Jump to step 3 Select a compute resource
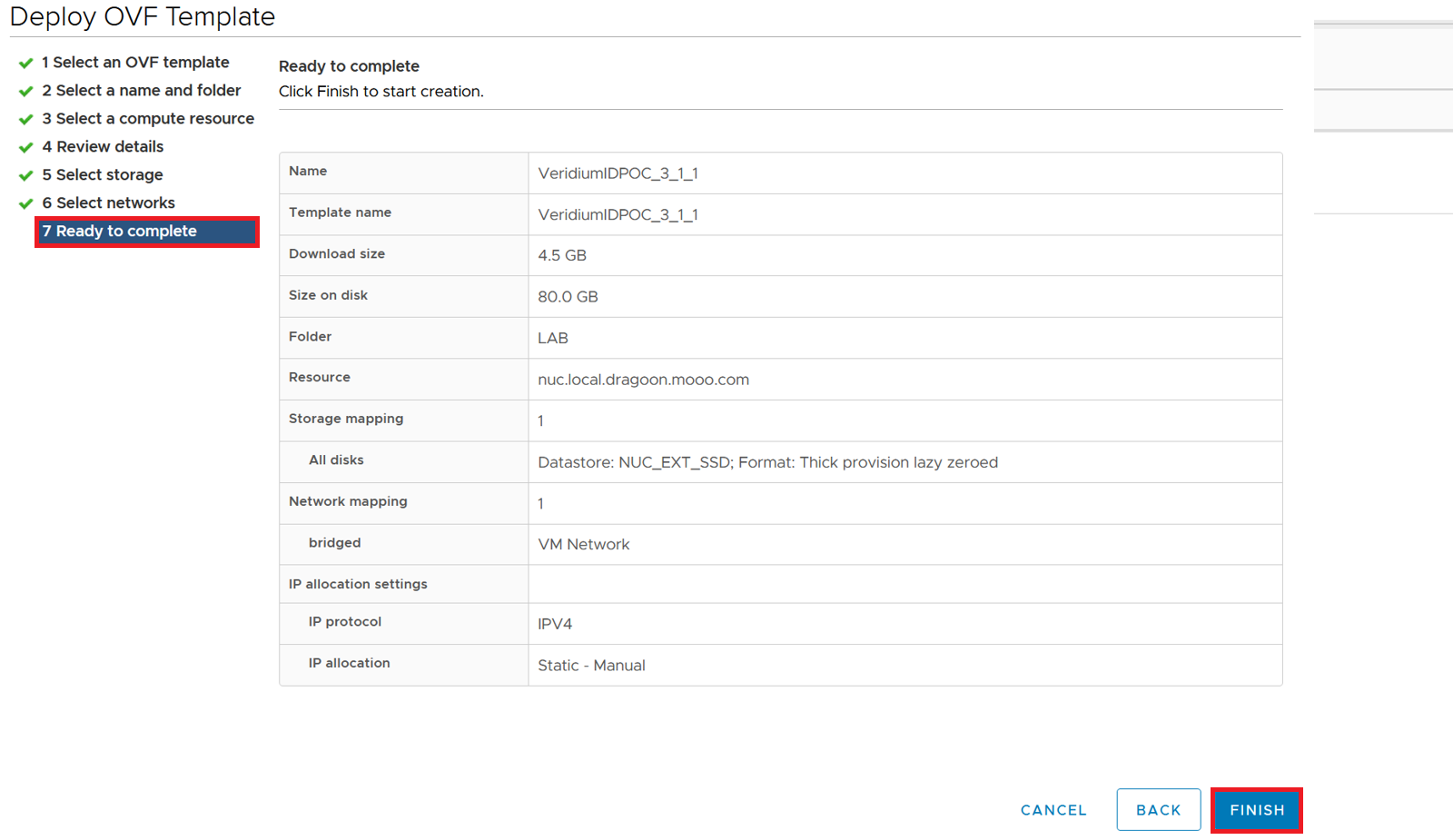The height and width of the screenshot is (840, 1453). [148, 119]
